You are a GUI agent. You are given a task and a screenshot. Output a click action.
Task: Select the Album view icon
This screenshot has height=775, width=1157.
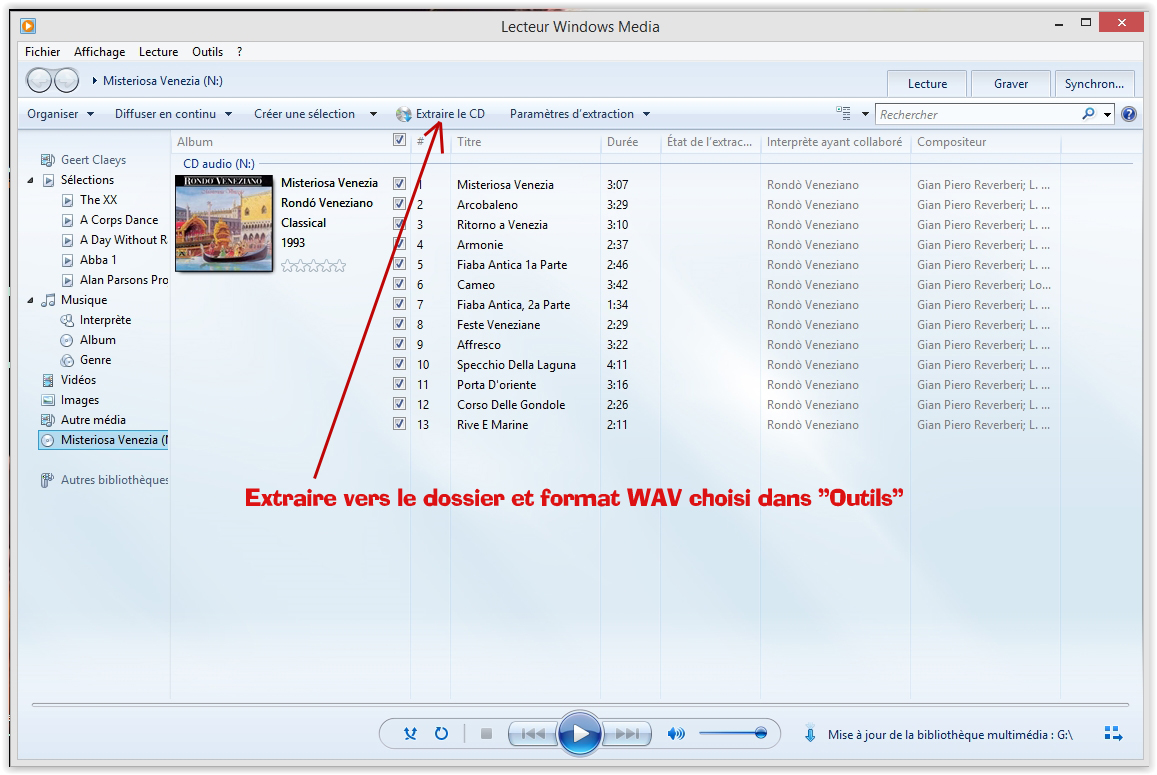(67, 340)
